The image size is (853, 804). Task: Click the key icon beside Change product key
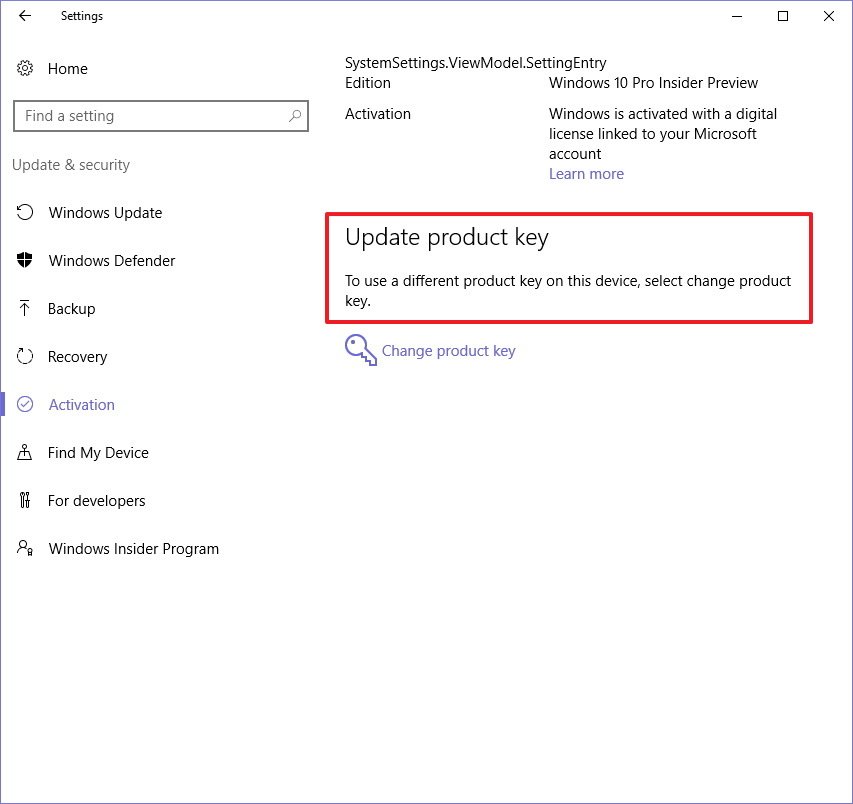coord(360,351)
